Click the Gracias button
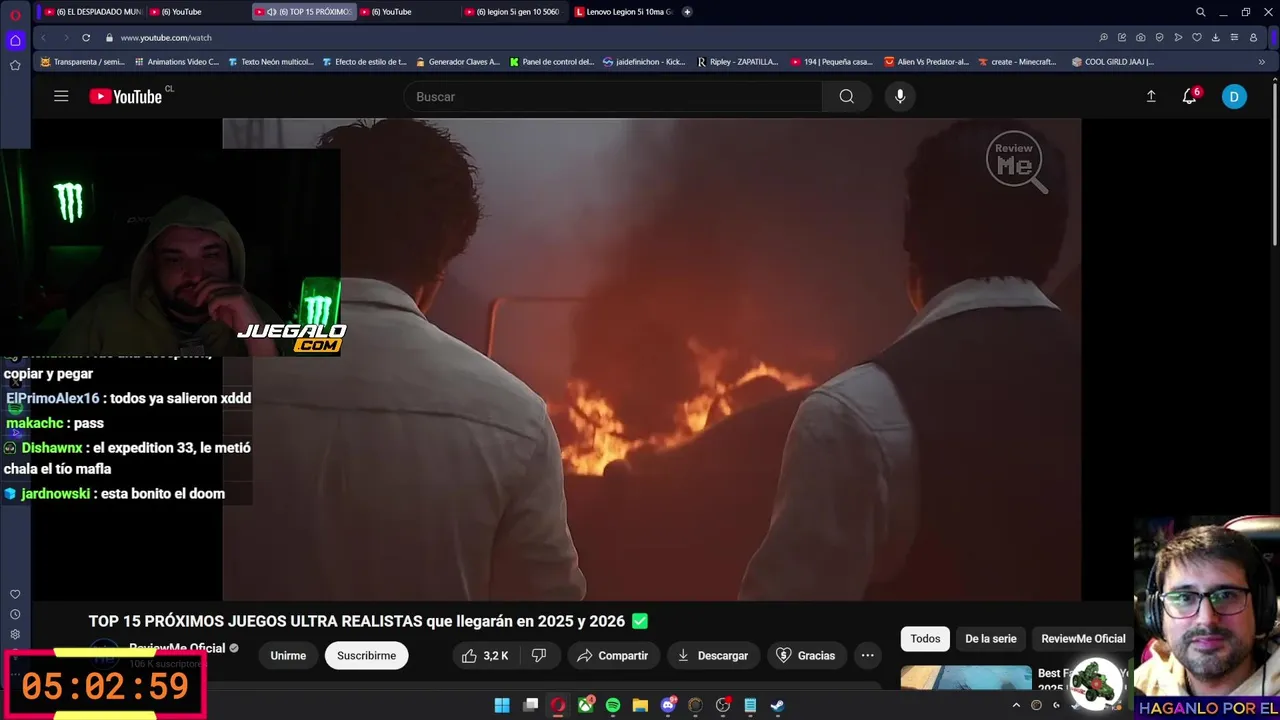Viewport: 1280px width, 720px height. point(805,655)
